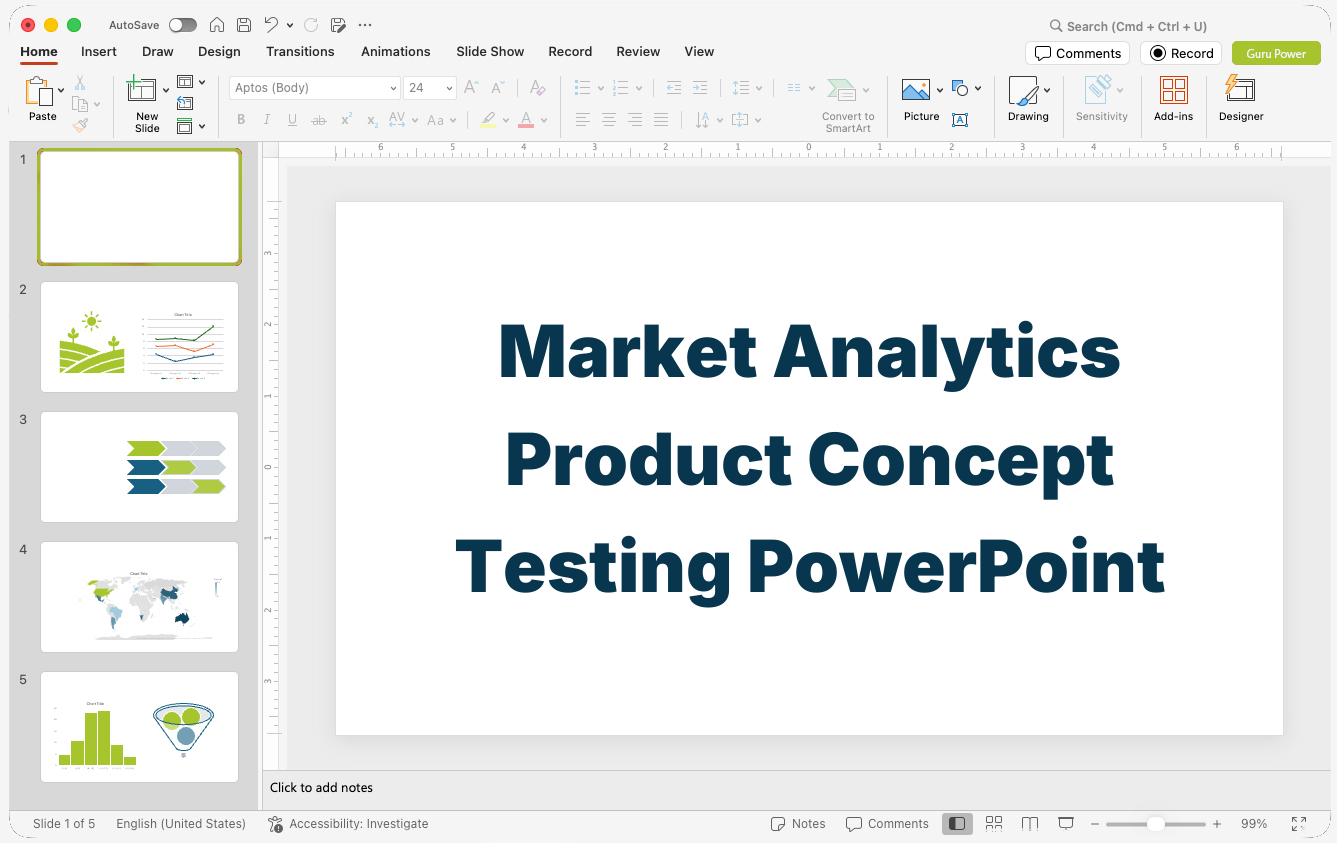Click English (United States) language indicator
Viewport: 1337px width, 843px height.
(x=181, y=823)
